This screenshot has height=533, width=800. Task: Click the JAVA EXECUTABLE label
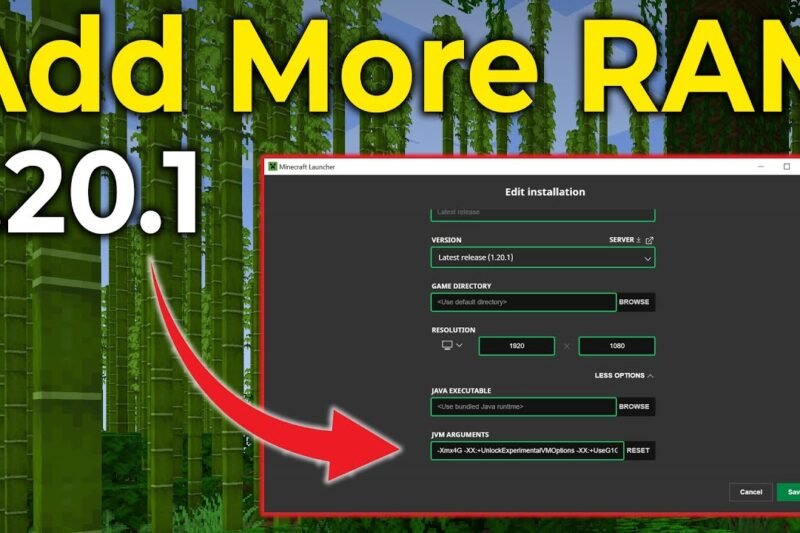(x=461, y=391)
